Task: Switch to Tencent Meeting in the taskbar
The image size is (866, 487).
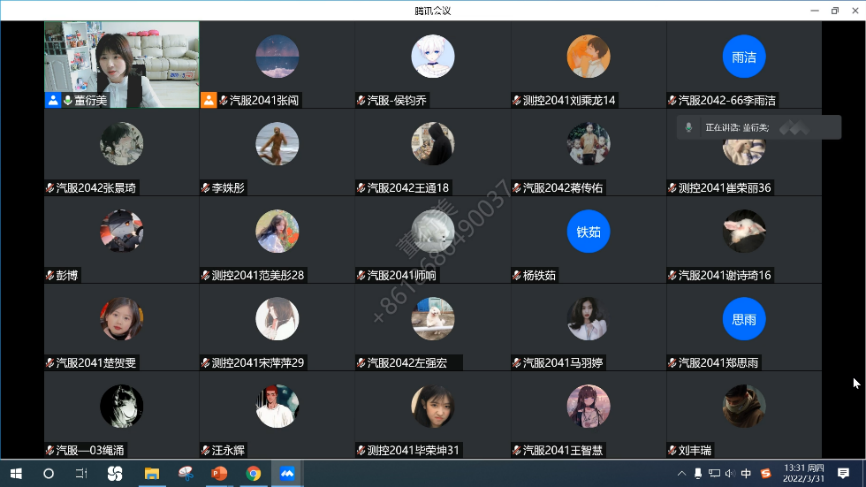Action: coord(288,473)
